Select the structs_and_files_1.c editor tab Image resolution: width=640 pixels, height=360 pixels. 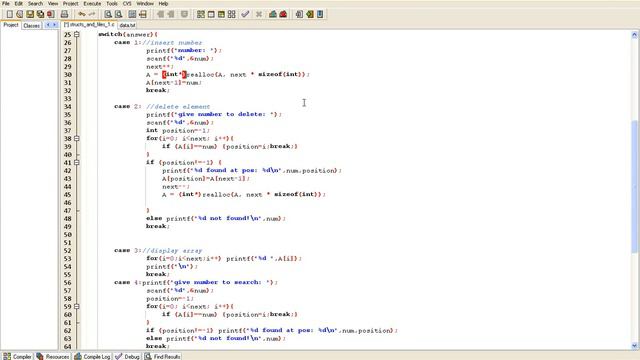click(89, 24)
